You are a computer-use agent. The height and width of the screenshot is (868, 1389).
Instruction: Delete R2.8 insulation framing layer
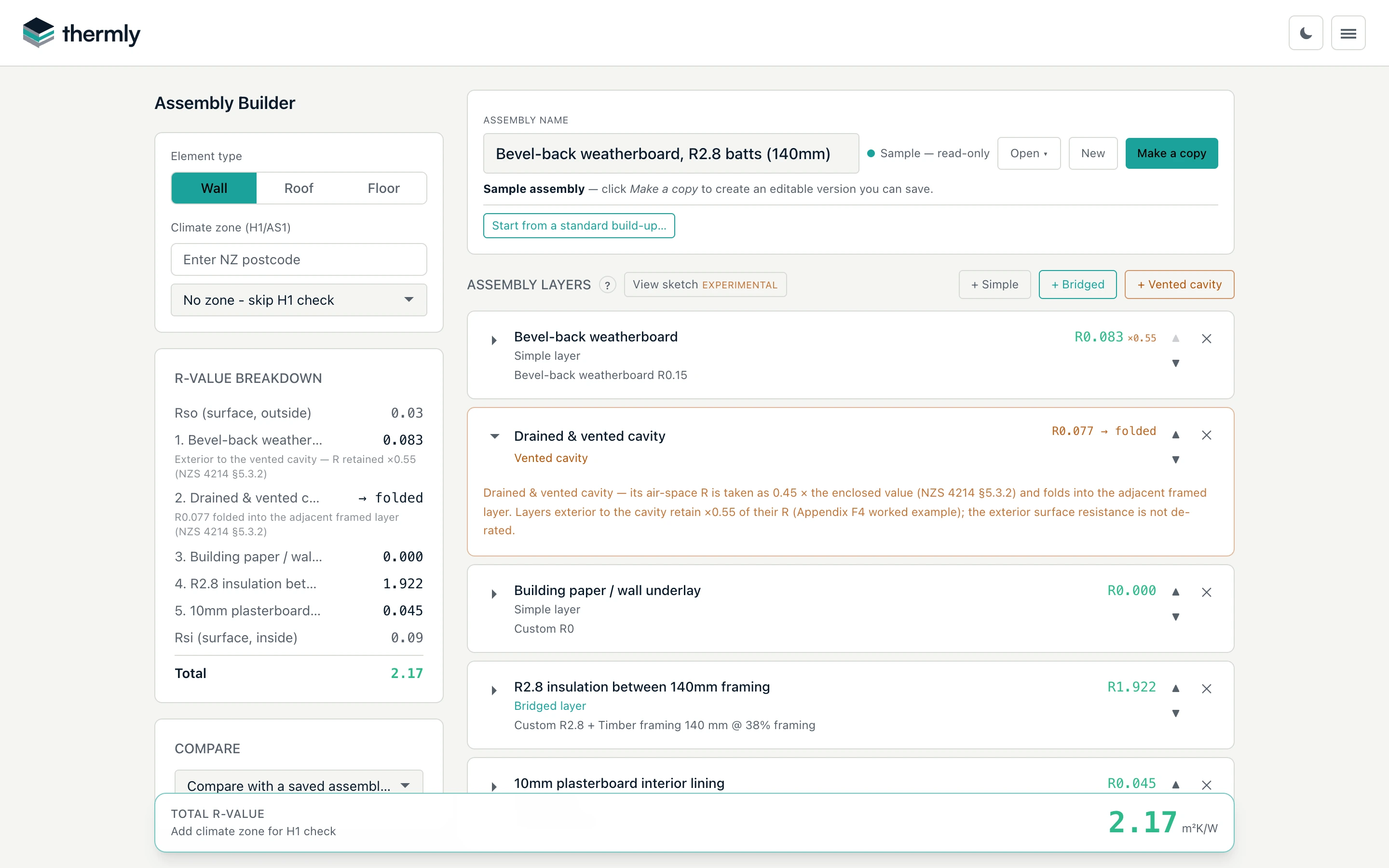click(x=1207, y=689)
